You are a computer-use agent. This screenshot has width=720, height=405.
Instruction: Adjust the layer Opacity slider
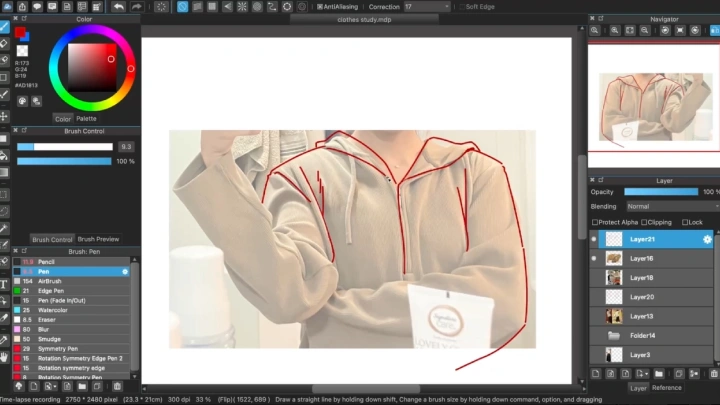(660, 191)
